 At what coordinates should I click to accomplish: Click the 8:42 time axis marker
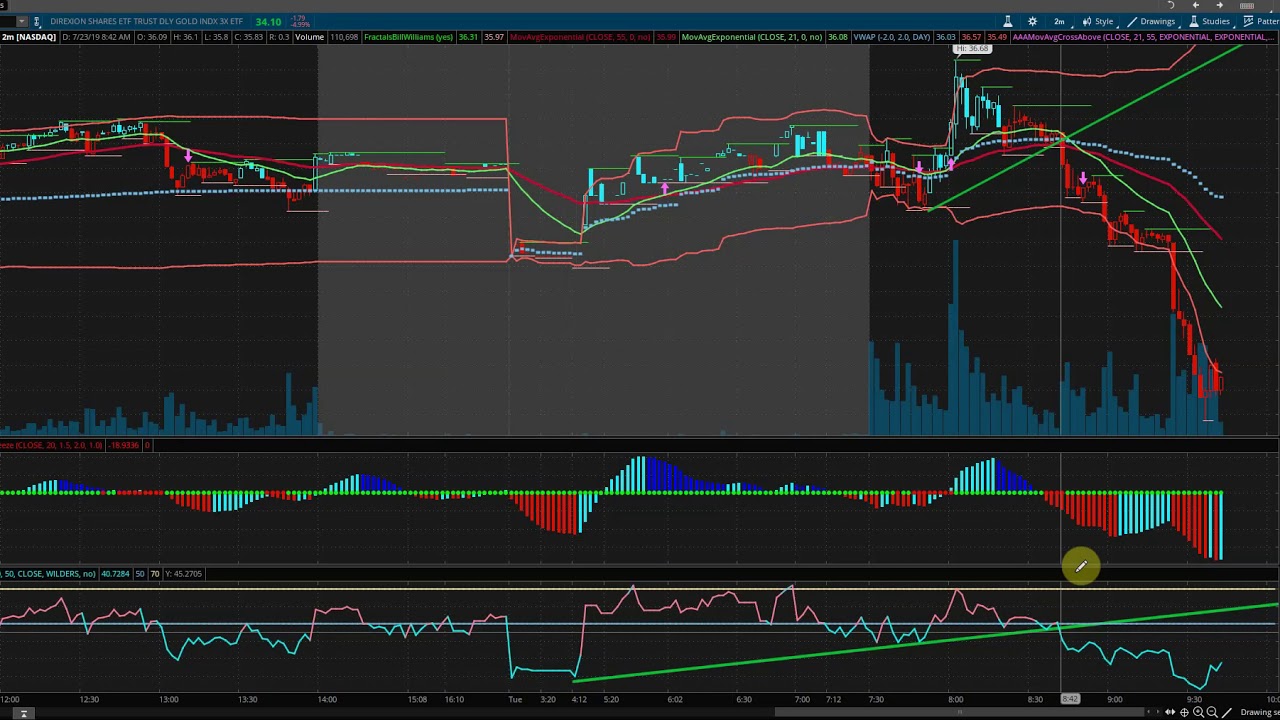(x=1070, y=699)
